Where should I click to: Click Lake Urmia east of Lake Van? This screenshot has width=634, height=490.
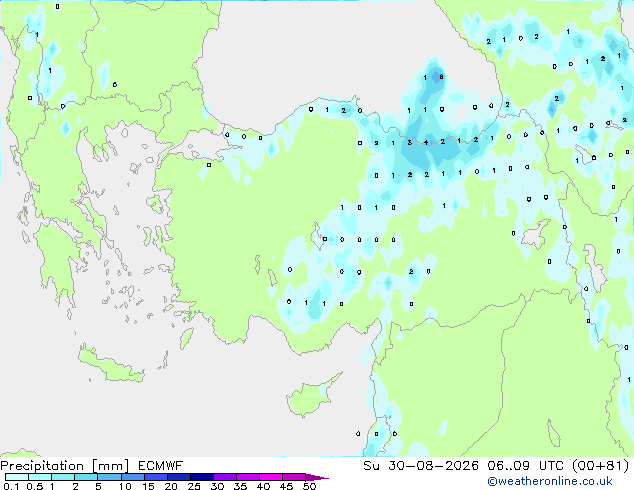(x=595, y=266)
